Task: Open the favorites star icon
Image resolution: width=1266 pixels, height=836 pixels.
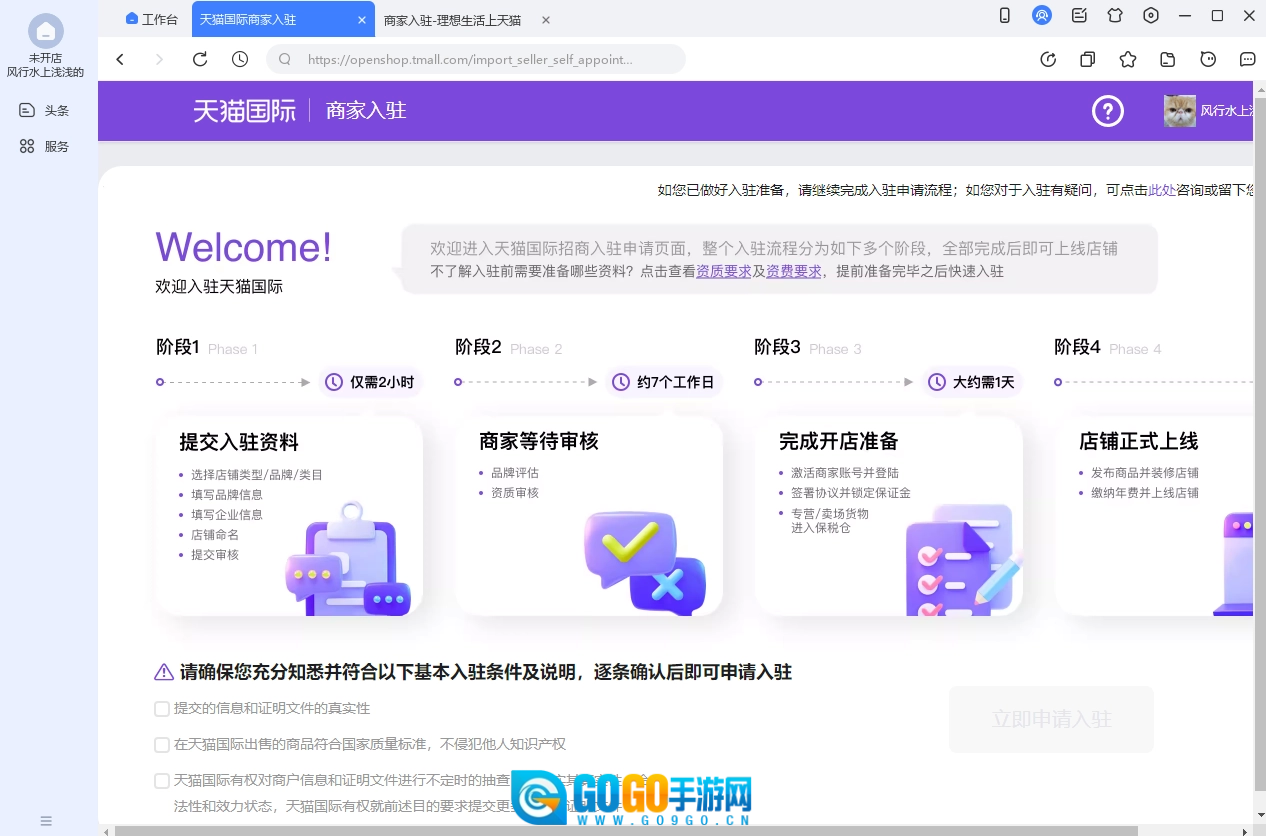Action: (x=1128, y=60)
